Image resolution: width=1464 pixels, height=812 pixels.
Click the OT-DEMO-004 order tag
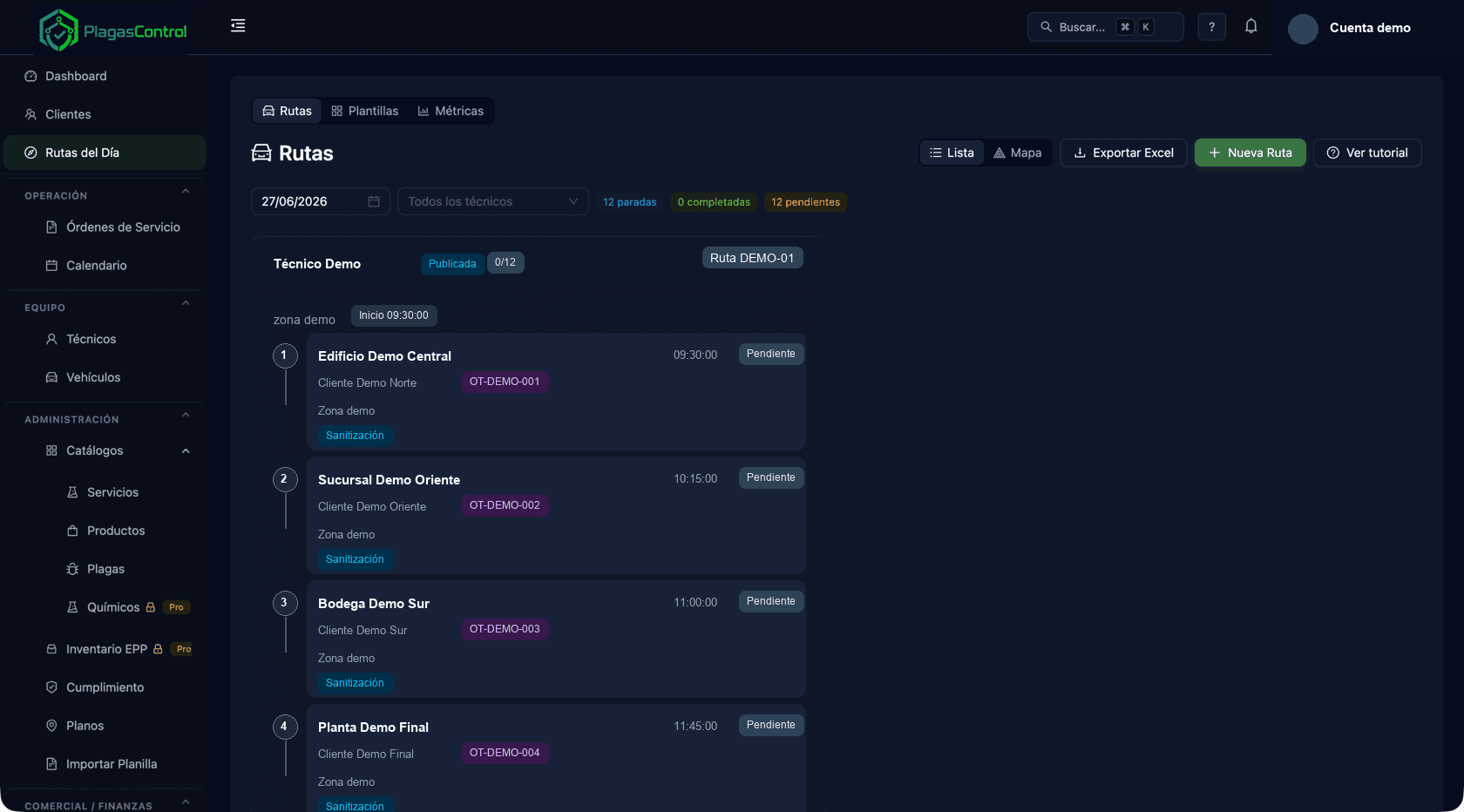pyautogui.click(x=505, y=753)
